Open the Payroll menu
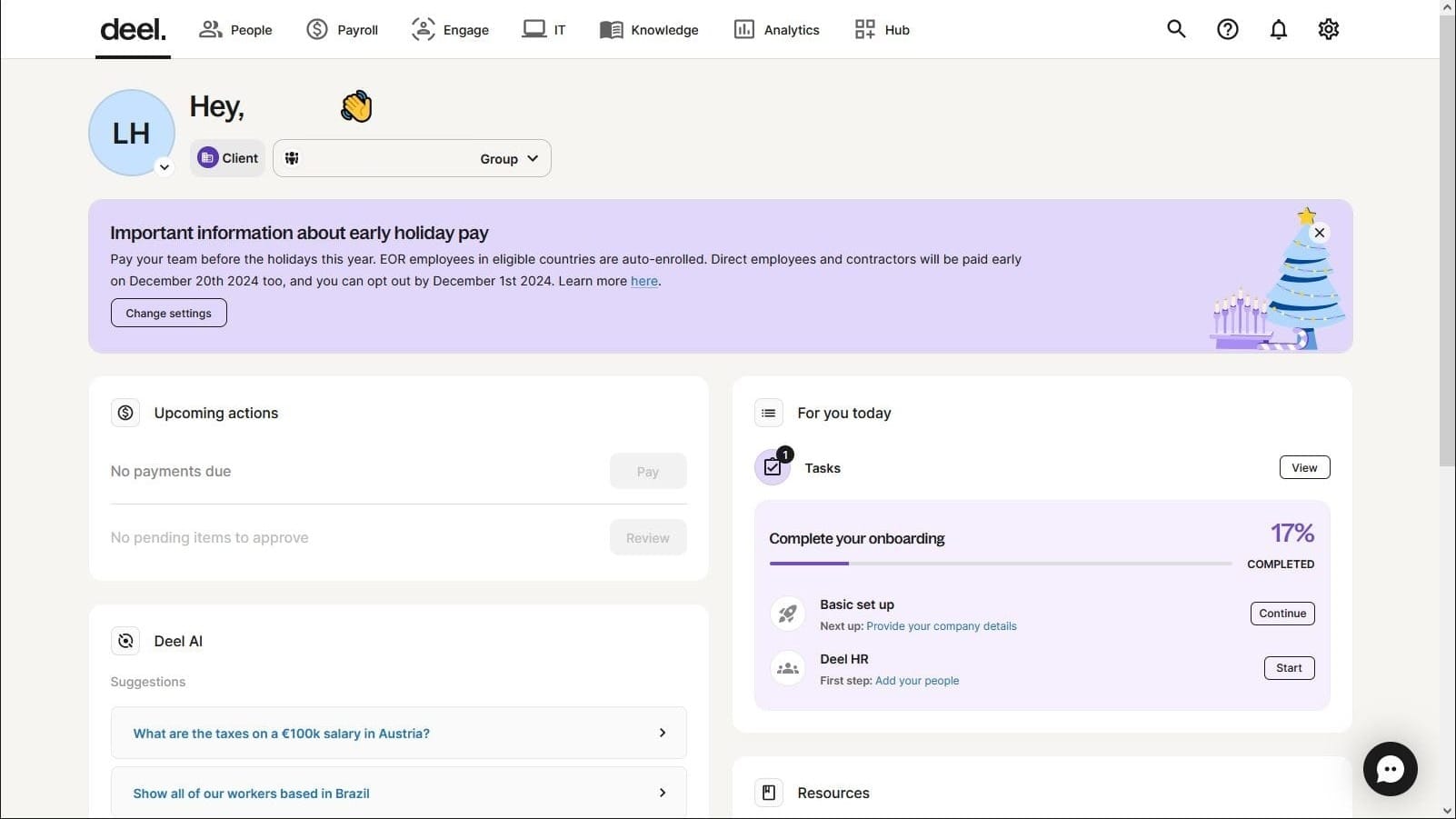The image size is (1456, 819). coord(342,30)
